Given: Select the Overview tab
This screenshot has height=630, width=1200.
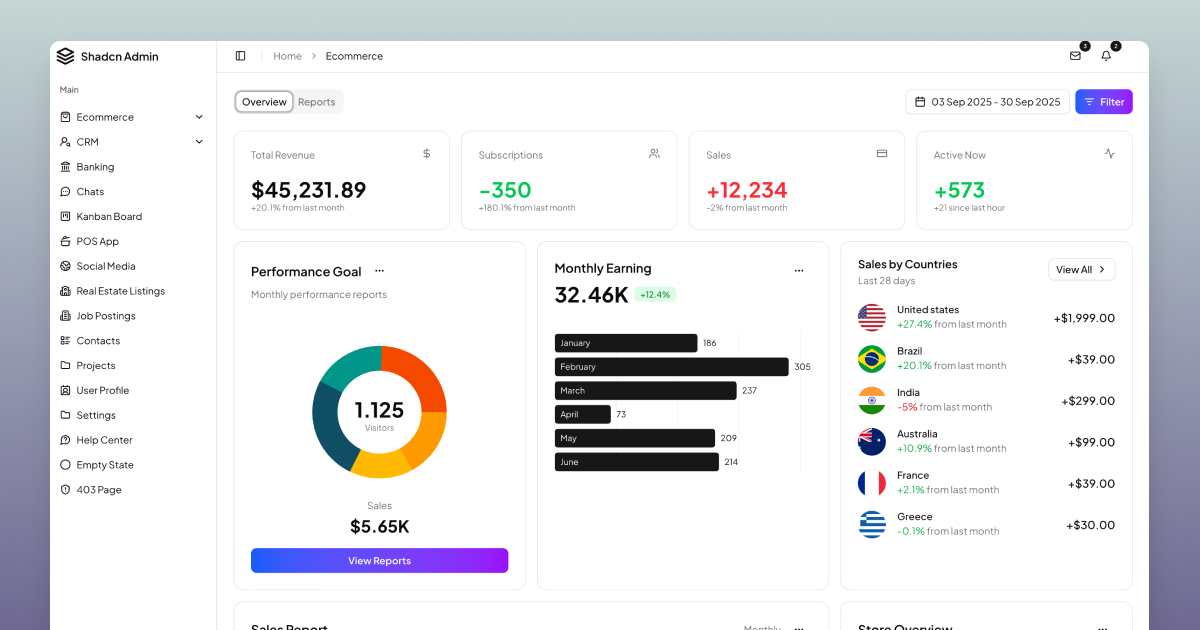Looking at the screenshot, I should (264, 102).
